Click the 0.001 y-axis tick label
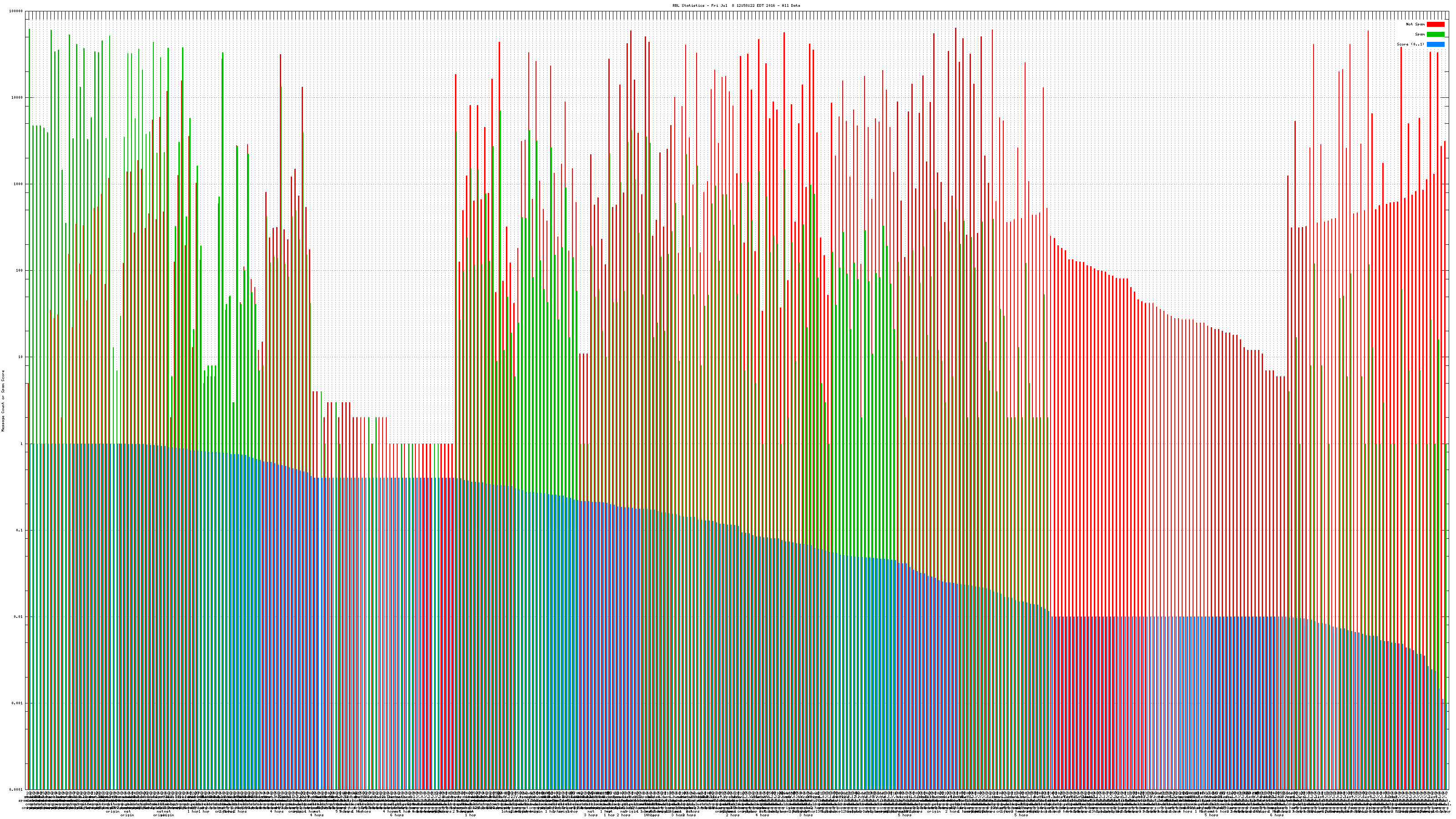The height and width of the screenshot is (819, 1456). (x=18, y=703)
